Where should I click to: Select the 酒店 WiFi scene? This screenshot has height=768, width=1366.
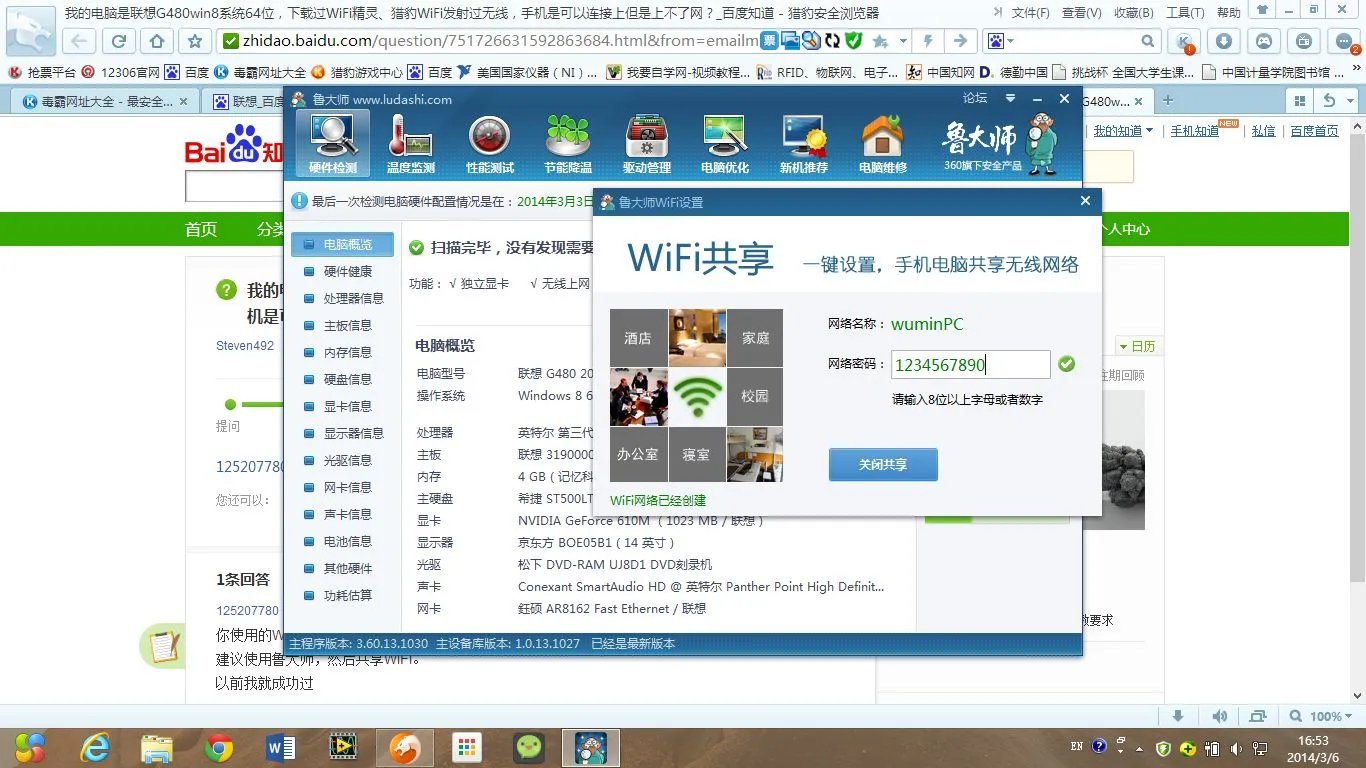pyautogui.click(x=638, y=338)
